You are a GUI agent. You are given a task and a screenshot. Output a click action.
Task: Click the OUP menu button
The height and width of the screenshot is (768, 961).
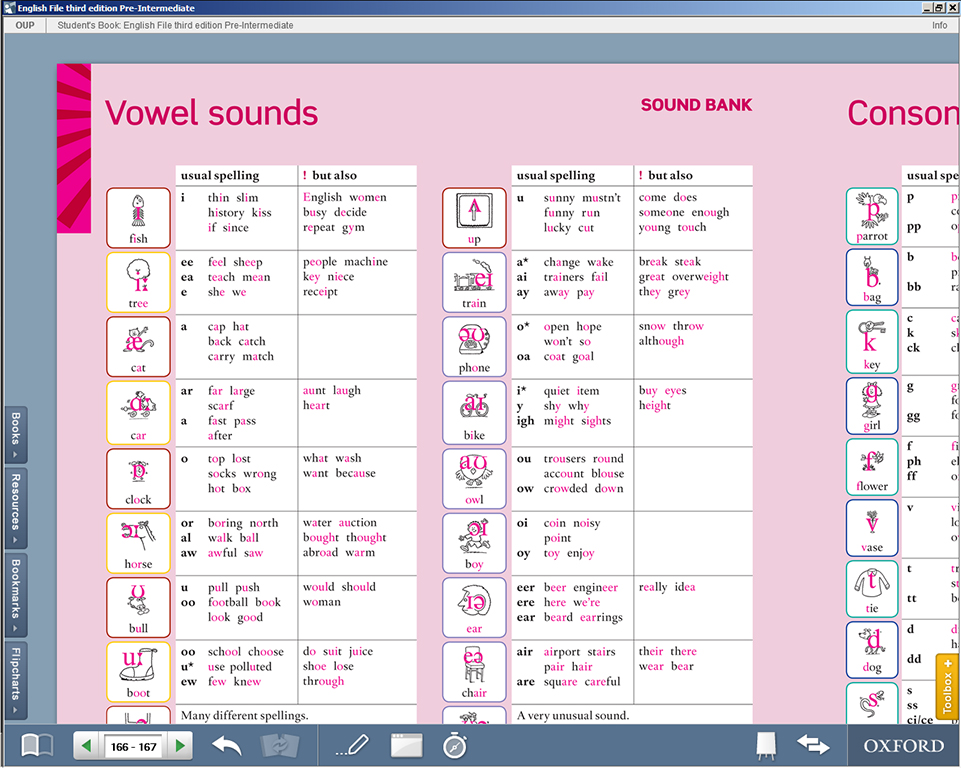point(25,25)
